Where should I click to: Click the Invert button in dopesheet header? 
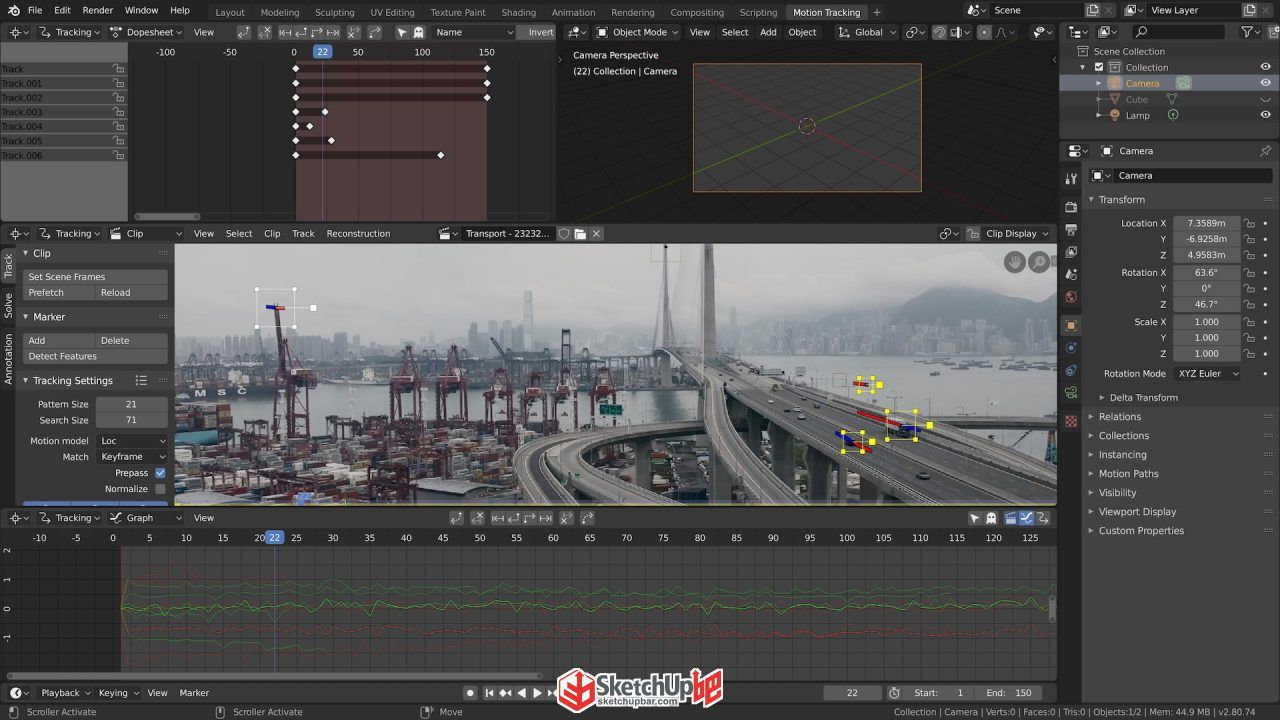pos(536,32)
